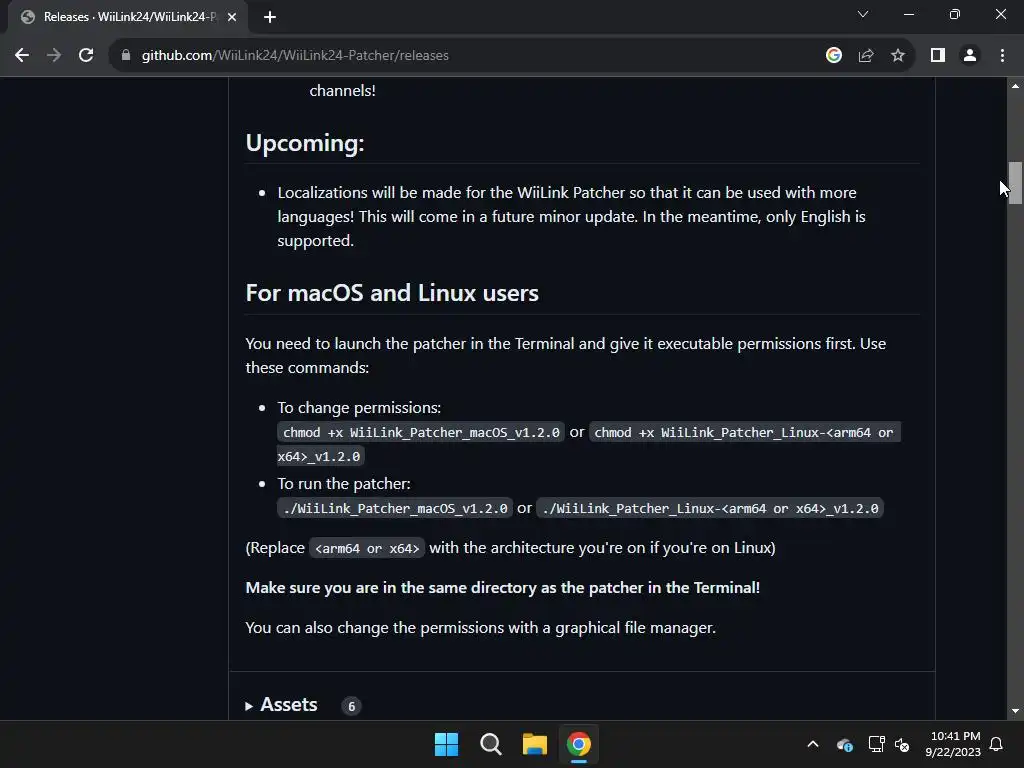Share this page using share icon
The image size is (1024, 768).
tap(866, 56)
